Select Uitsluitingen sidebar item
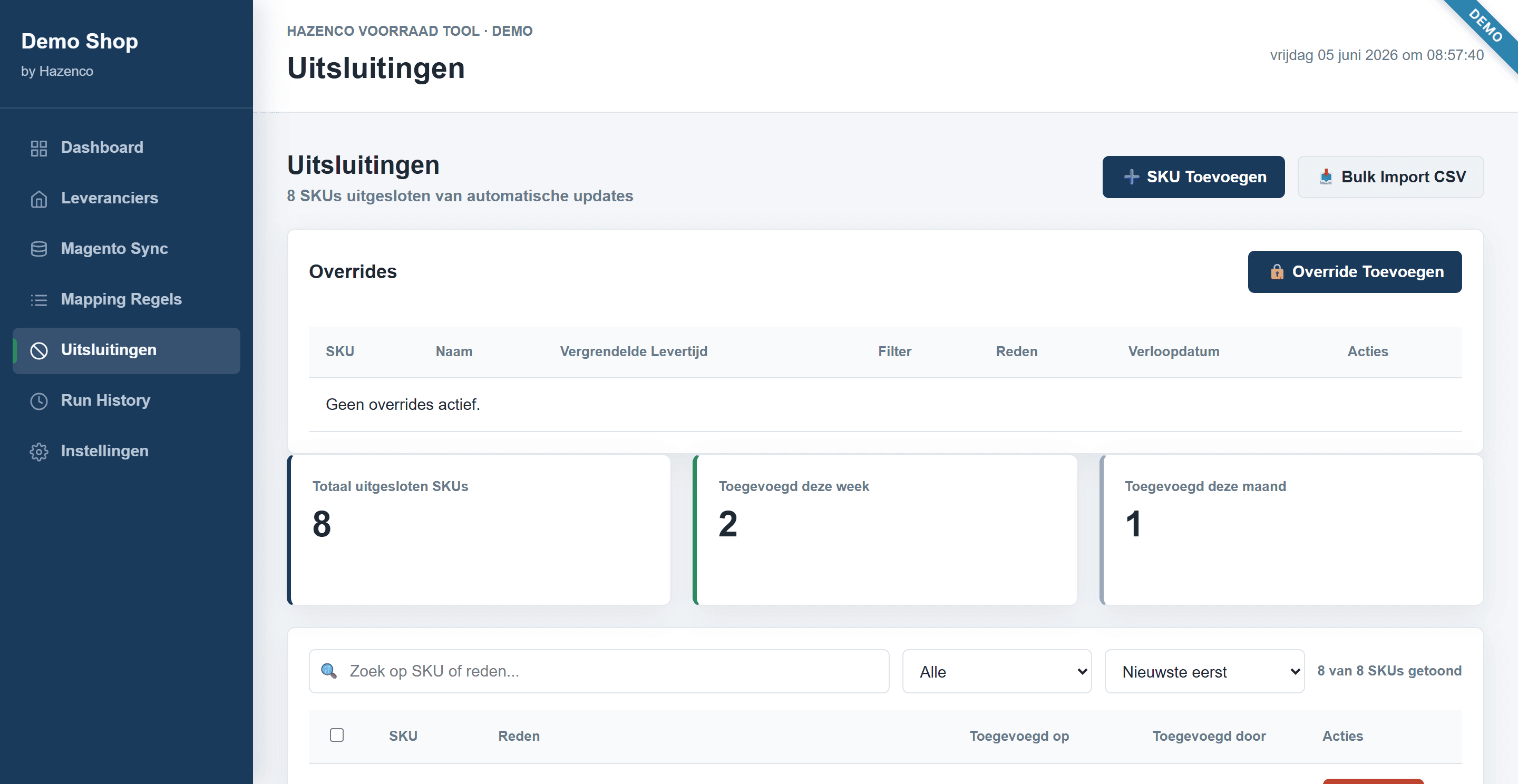The height and width of the screenshot is (784, 1518). [126, 350]
